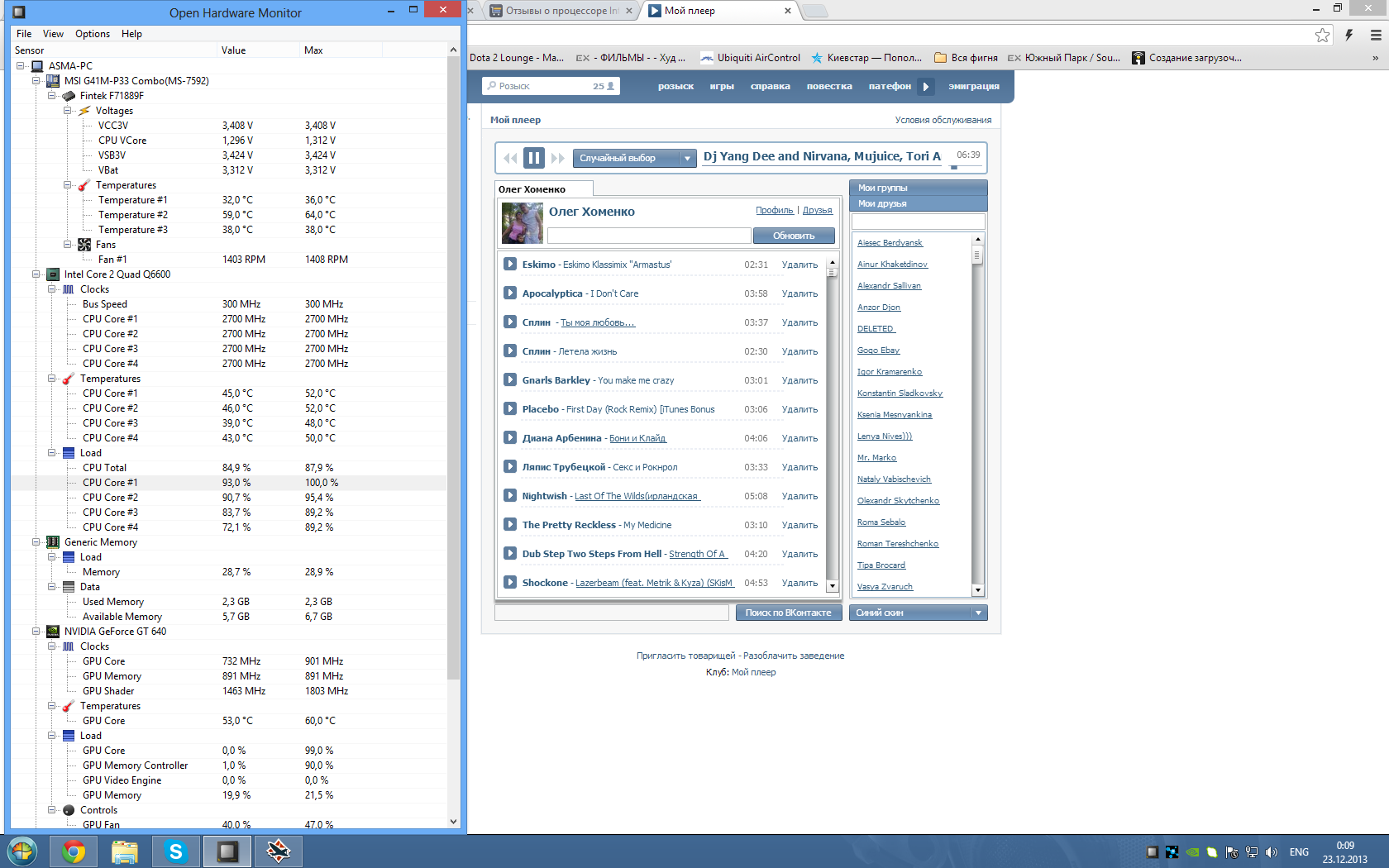The height and width of the screenshot is (868, 1389).
Task: Open File Explorer from the taskbar
Action: 125,851
